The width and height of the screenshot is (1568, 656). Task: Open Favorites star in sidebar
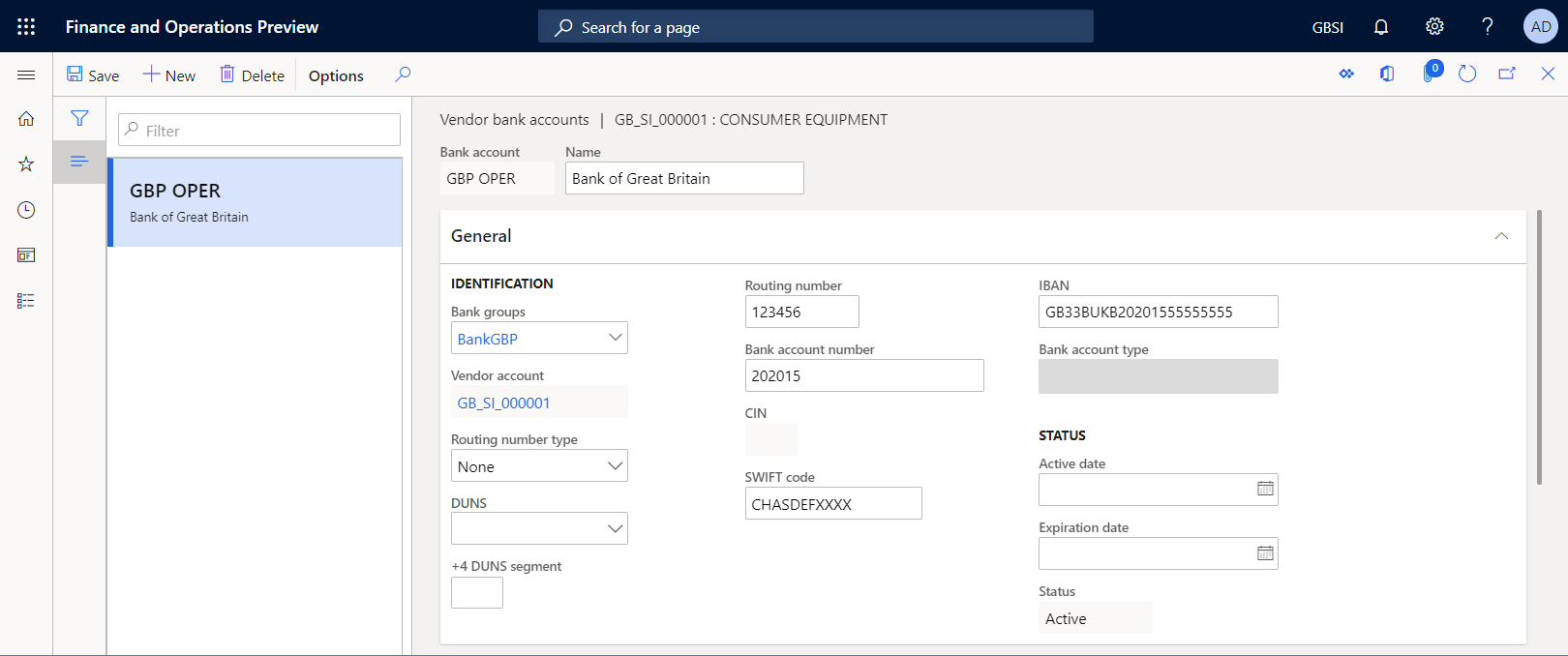(x=26, y=164)
